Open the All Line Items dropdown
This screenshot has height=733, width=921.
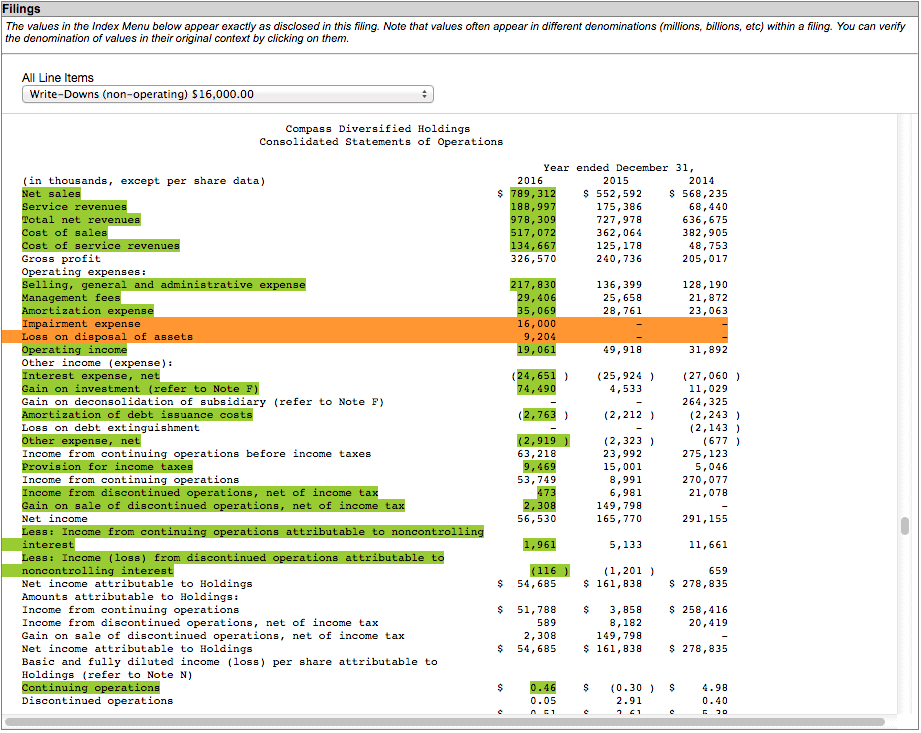click(x=227, y=94)
